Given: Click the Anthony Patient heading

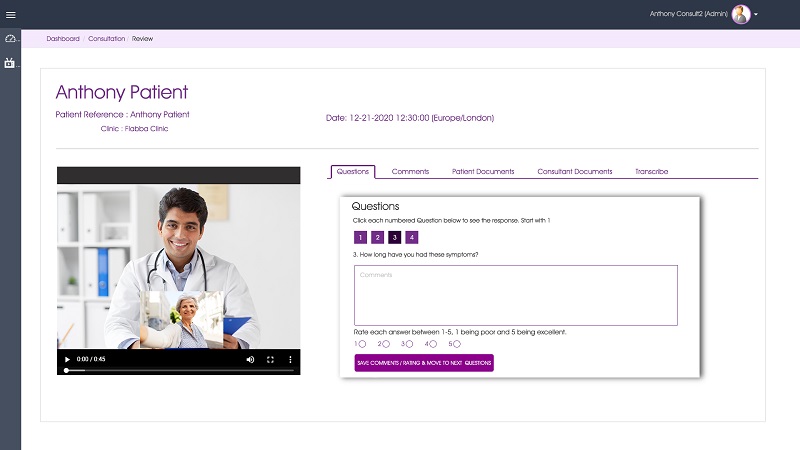Looking at the screenshot, I should [122, 92].
